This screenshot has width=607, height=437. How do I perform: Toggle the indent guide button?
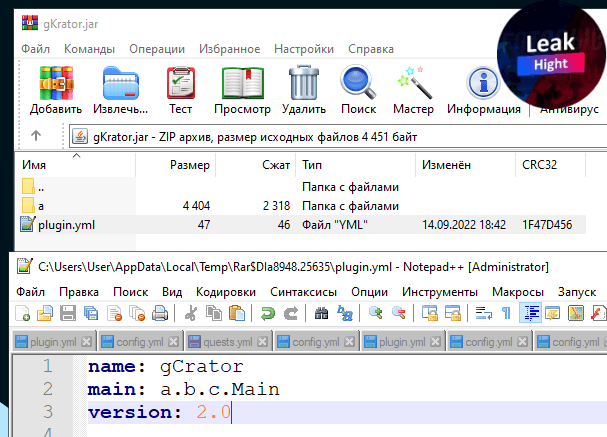pos(530,313)
